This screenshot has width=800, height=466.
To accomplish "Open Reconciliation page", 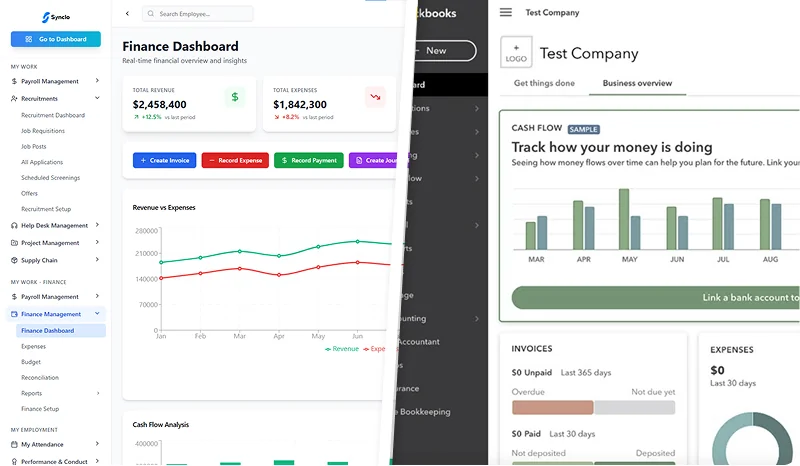I will (x=40, y=378).
